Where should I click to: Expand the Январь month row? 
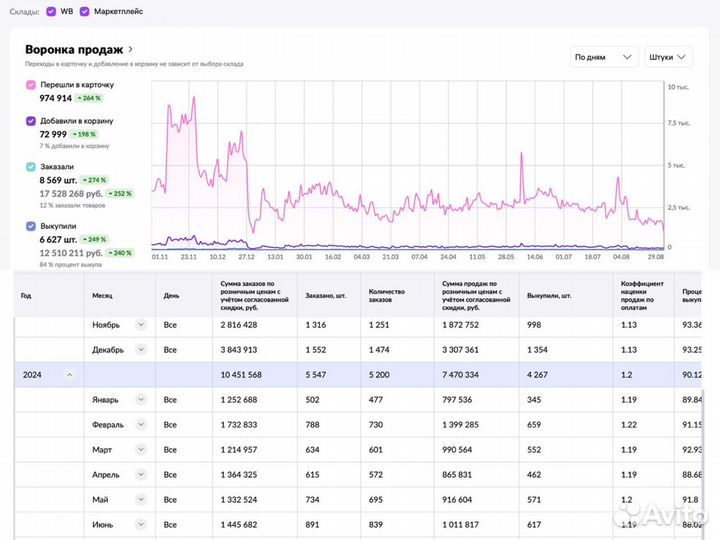[141, 400]
